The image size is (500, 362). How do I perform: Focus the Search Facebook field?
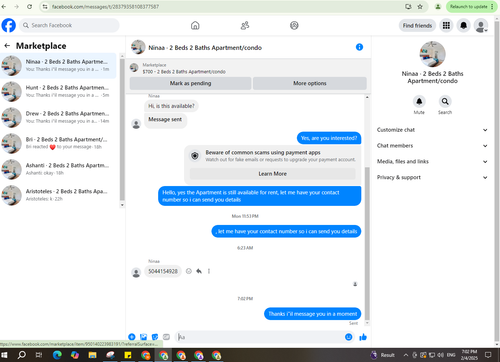[x=69, y=25]
